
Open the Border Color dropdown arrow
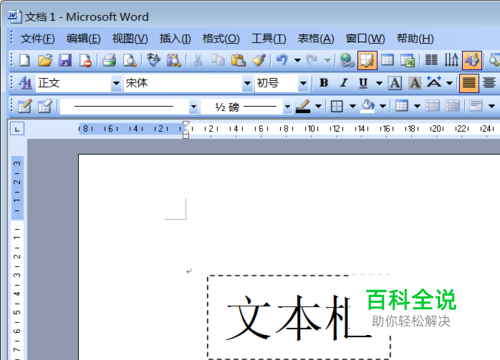pos(318,107)
